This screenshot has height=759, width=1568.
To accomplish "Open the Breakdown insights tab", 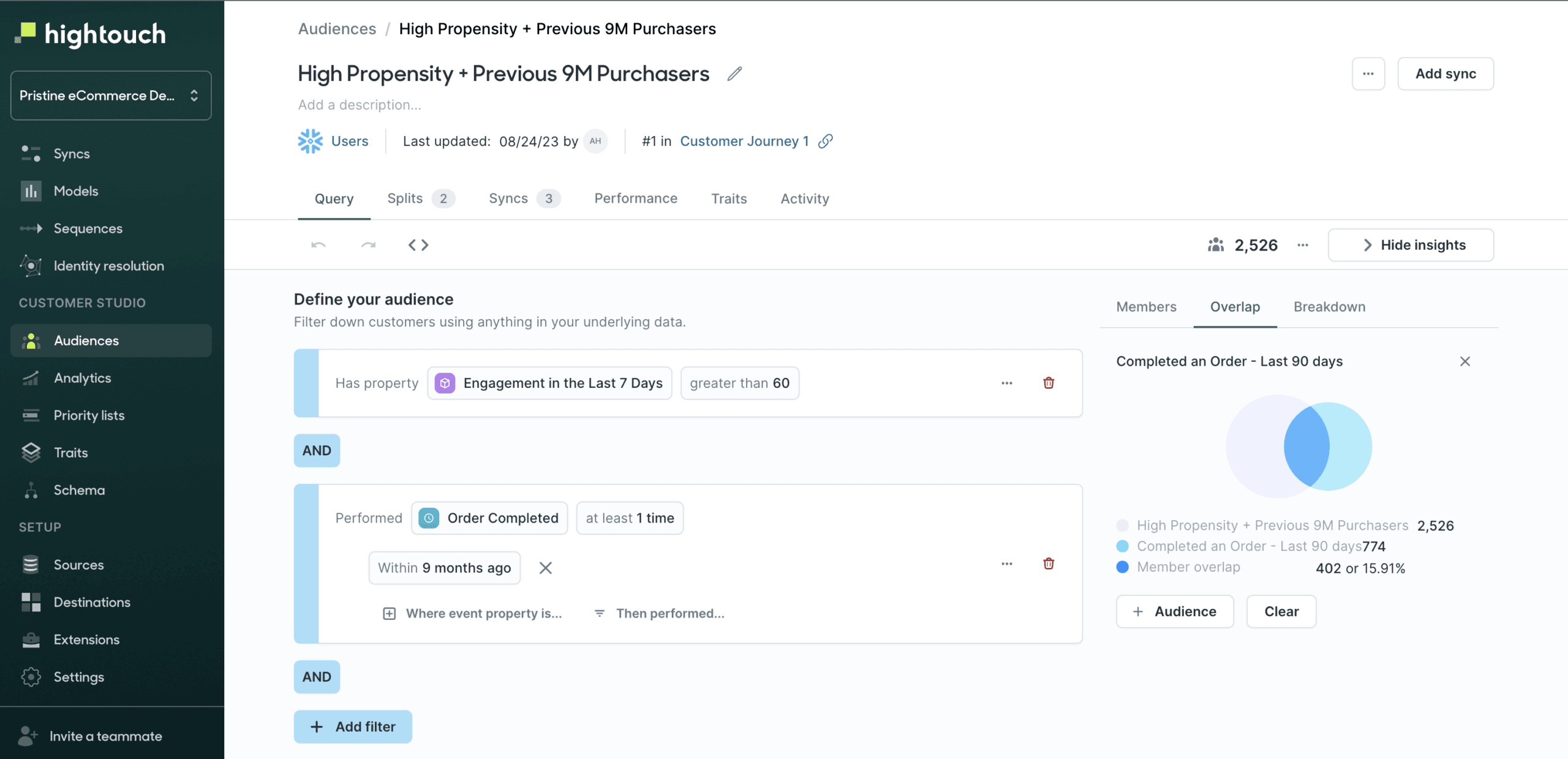I will (x=1329, y=307).
